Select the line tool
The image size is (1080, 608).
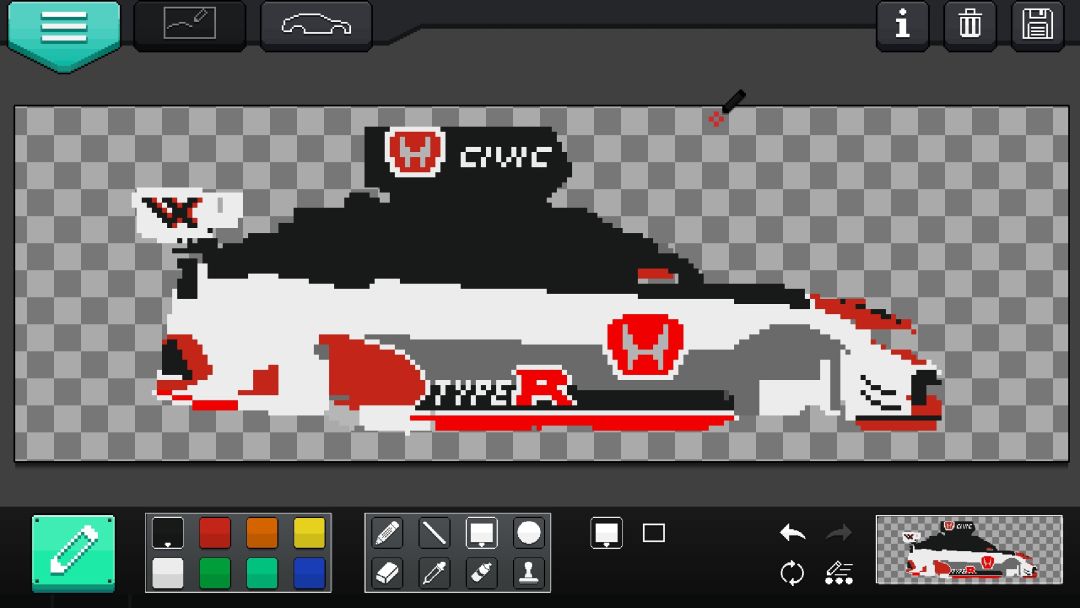coord(434,532)
